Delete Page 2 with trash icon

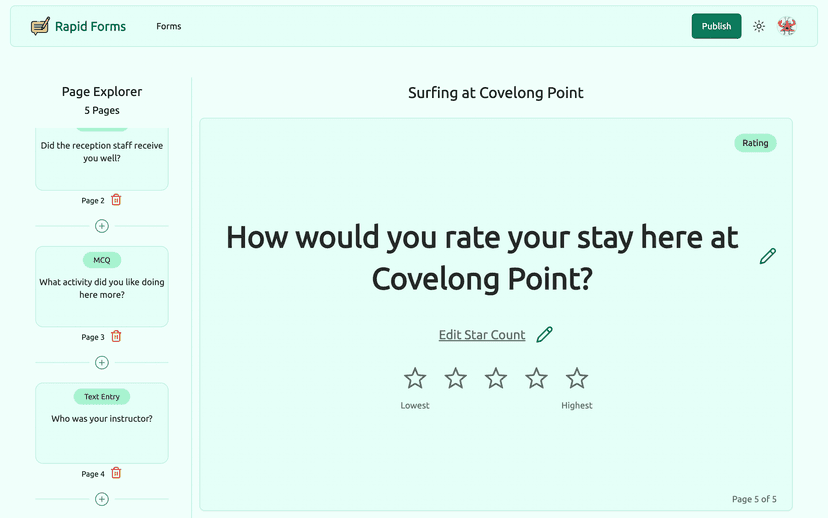116,200
